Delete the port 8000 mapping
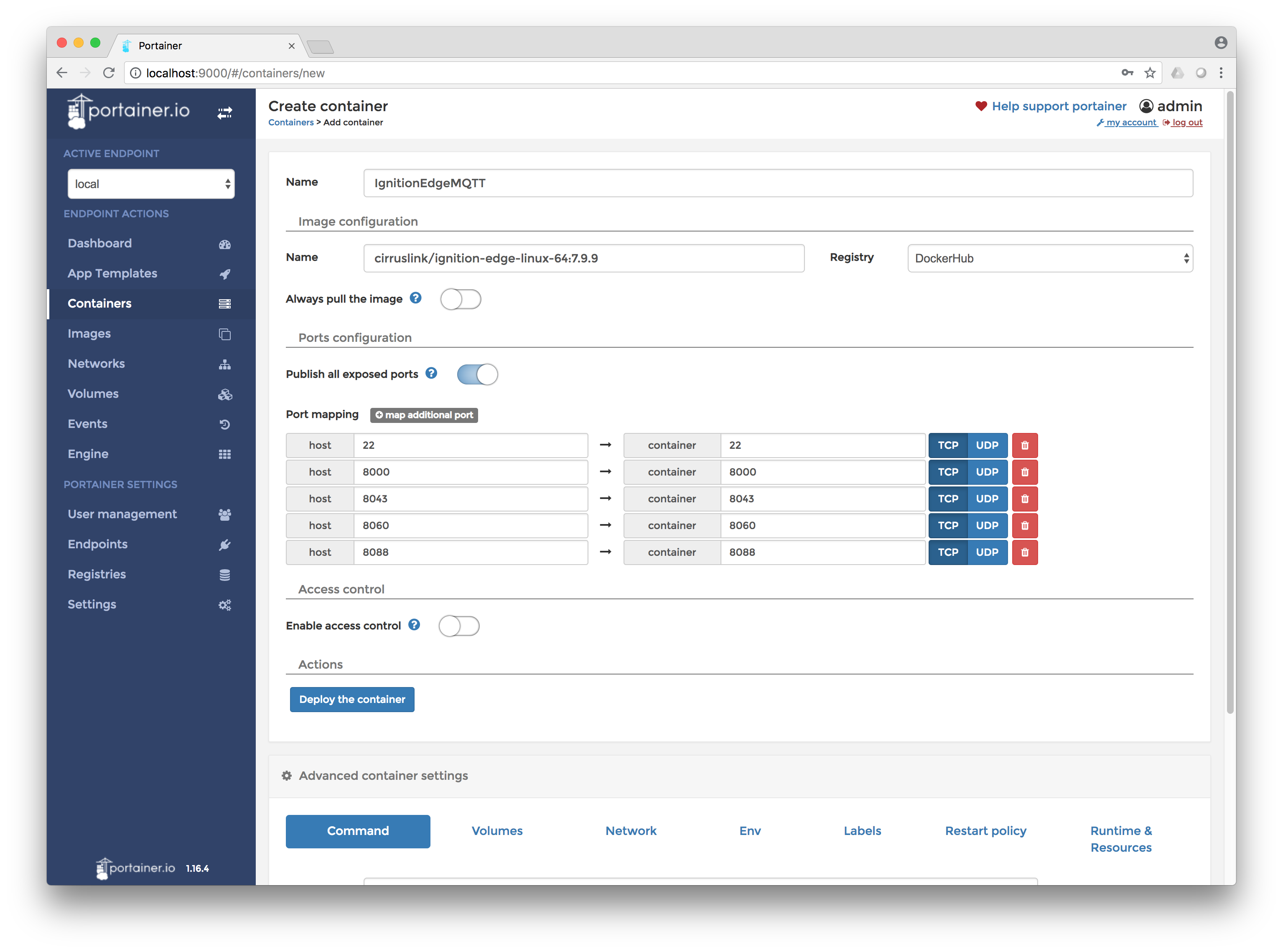 (x=1024, y=472)
